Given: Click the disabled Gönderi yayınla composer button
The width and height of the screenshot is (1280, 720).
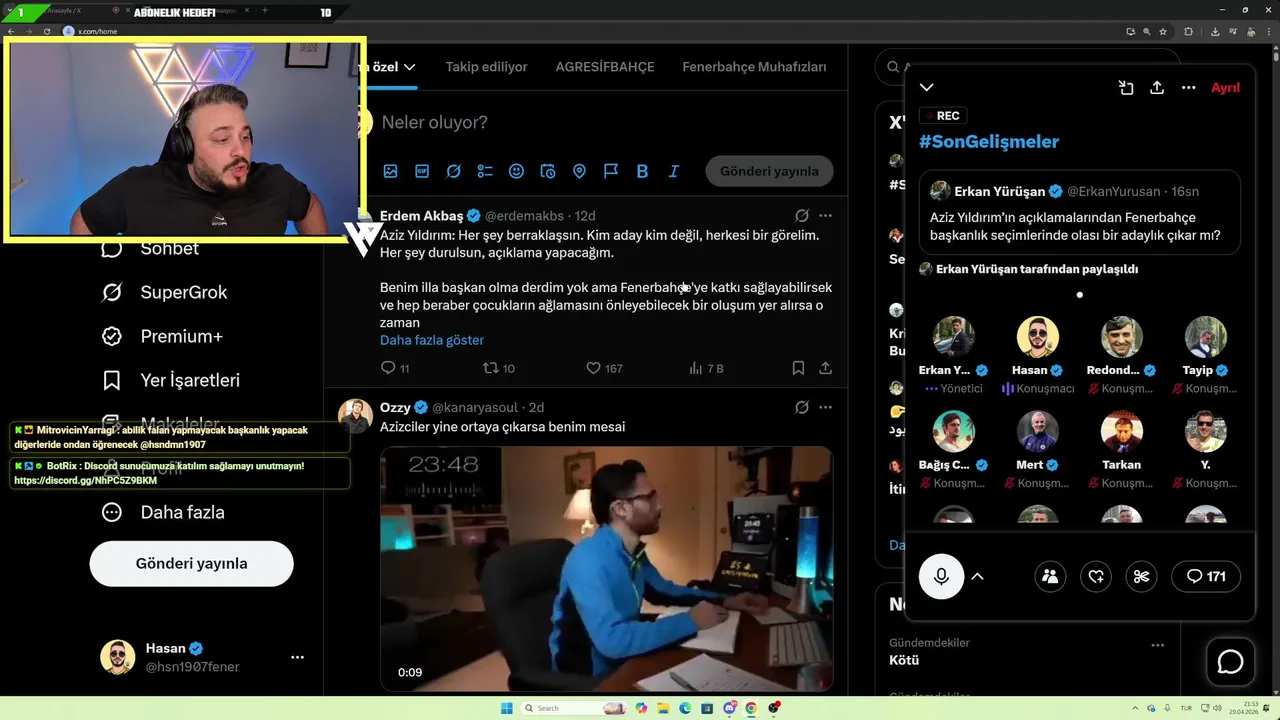Looking at the screenshot, I should pyautogui.click(x=769, y=171).
